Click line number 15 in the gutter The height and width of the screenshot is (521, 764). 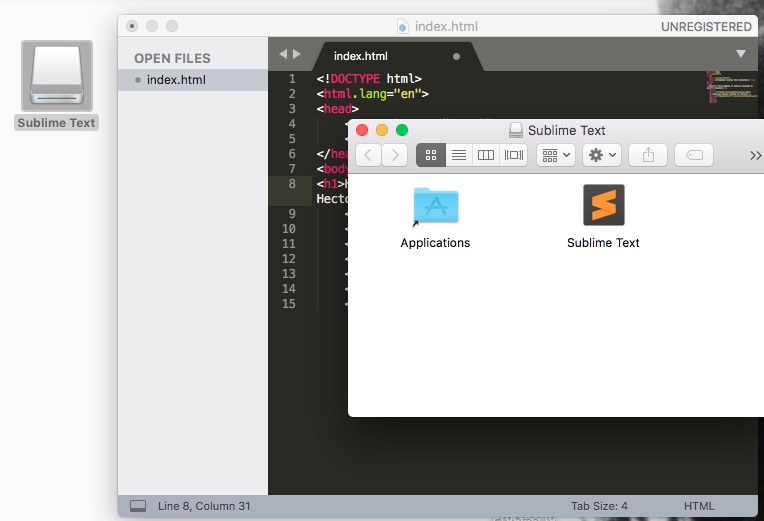tap(289, 304)
